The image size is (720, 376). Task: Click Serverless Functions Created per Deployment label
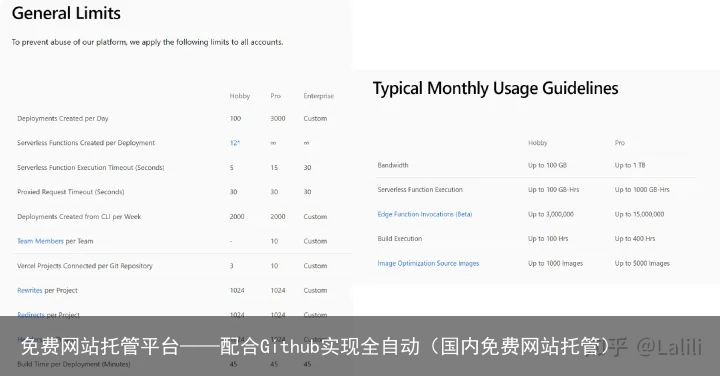[x=86, y=143]
